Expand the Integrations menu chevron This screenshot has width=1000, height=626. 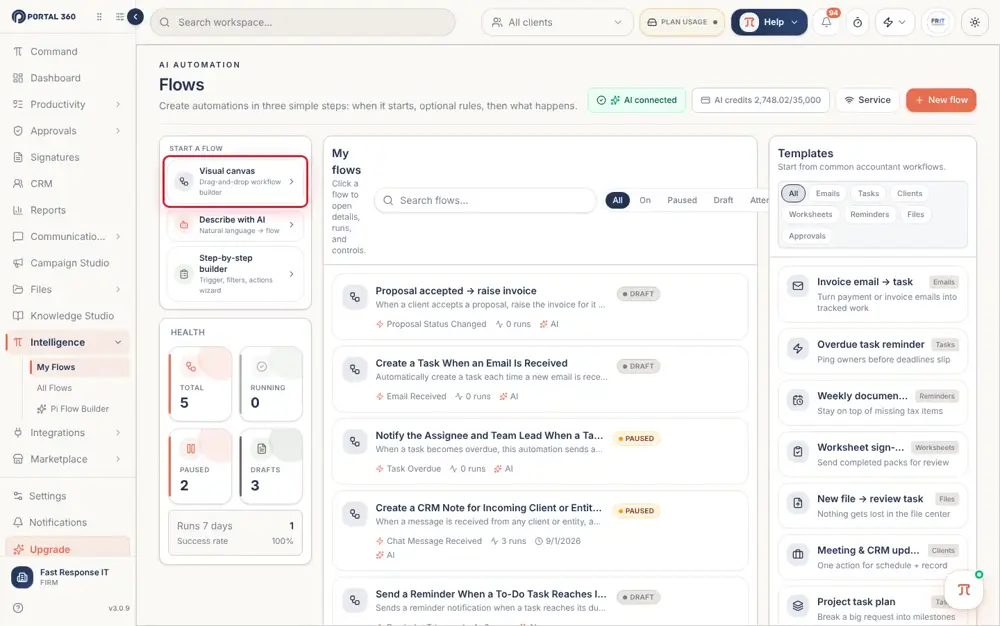[x=118, y=433]
